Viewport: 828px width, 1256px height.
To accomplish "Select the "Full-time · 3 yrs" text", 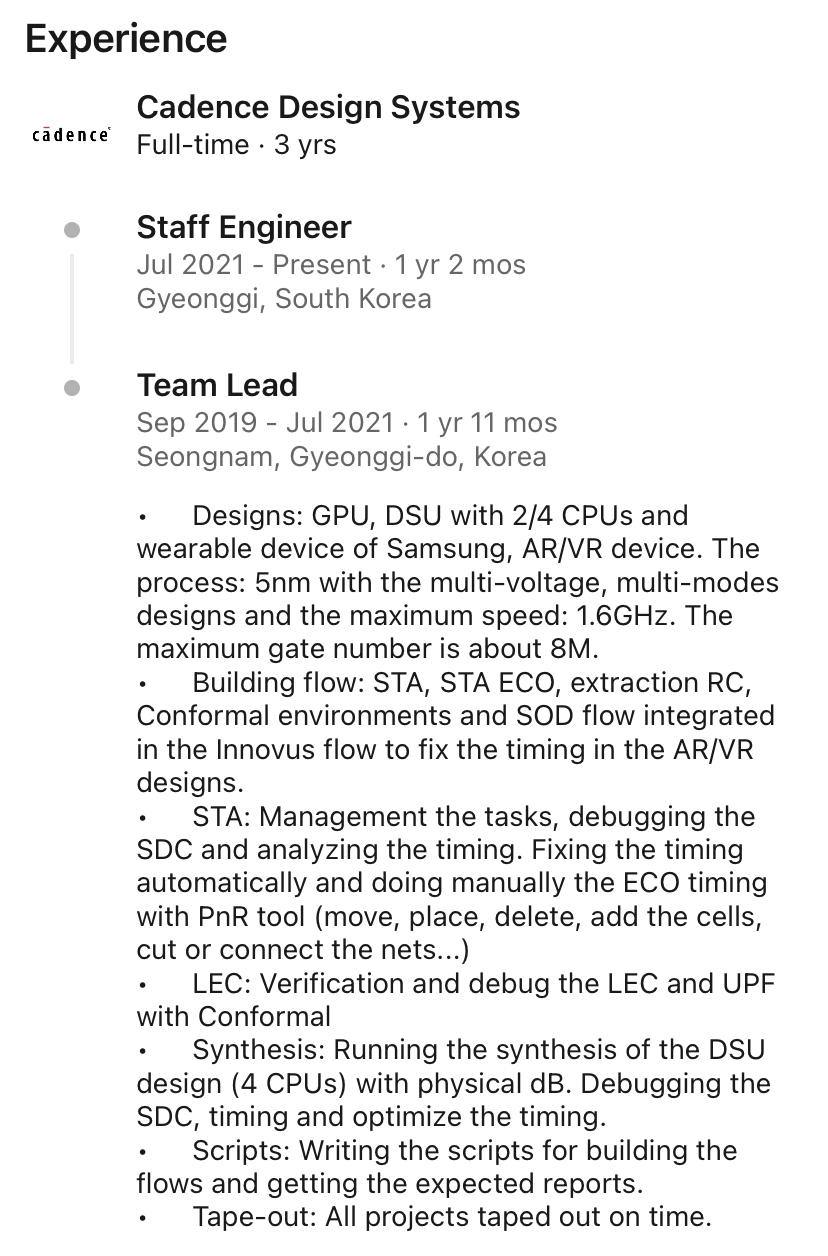I will pos(236,145).
